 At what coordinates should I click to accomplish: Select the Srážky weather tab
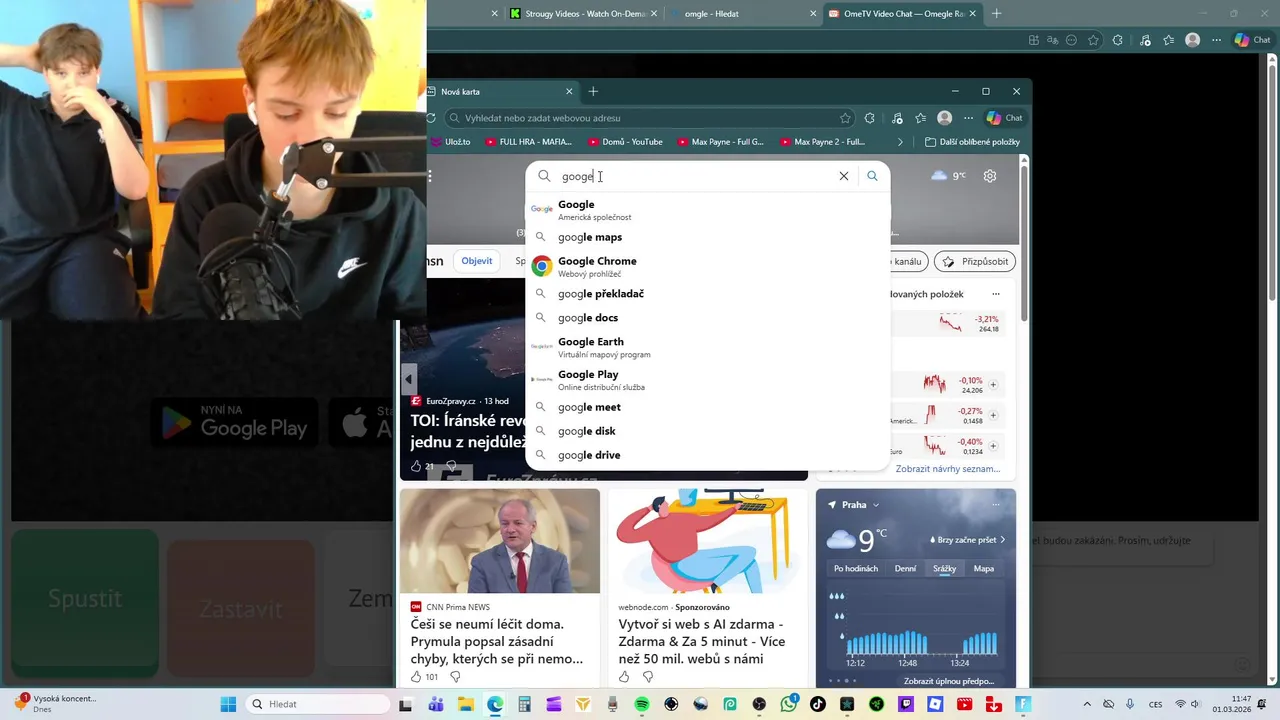pos(945,569)
